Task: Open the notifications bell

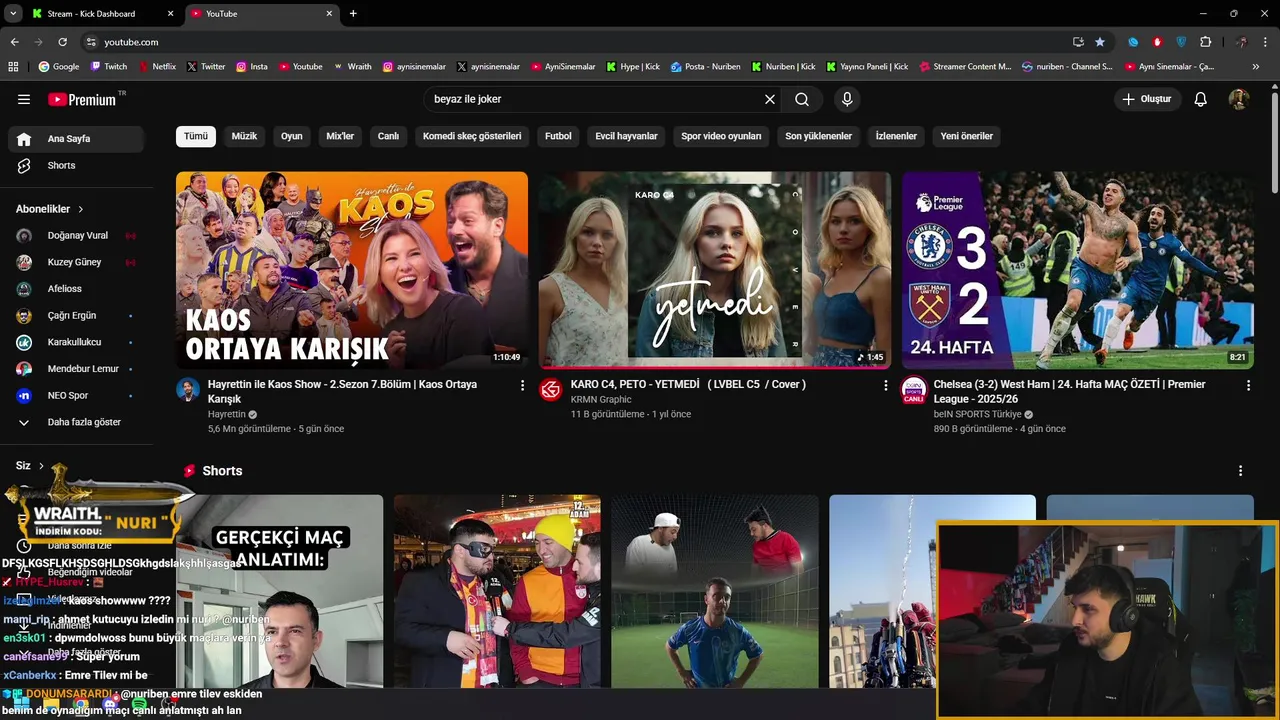Action: coord(1201,99)
